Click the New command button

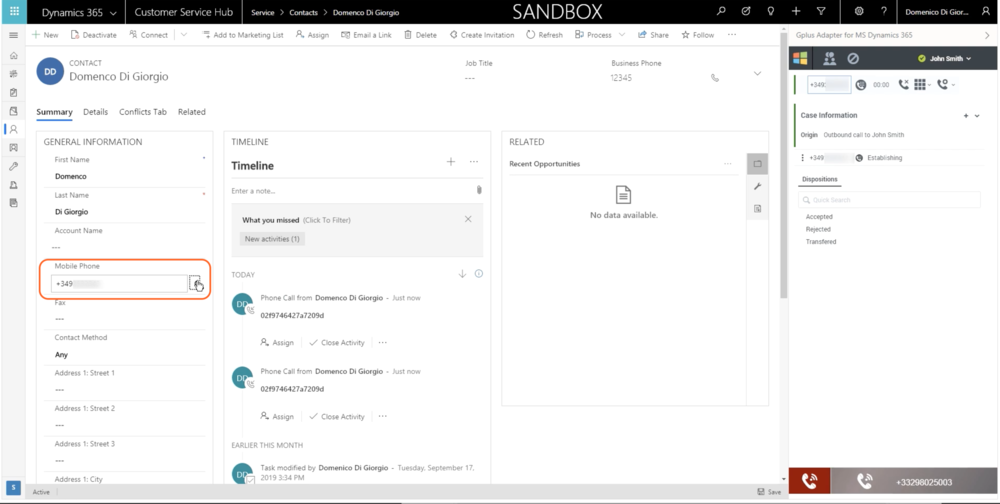pyautogui.click(x=45, y=35)
